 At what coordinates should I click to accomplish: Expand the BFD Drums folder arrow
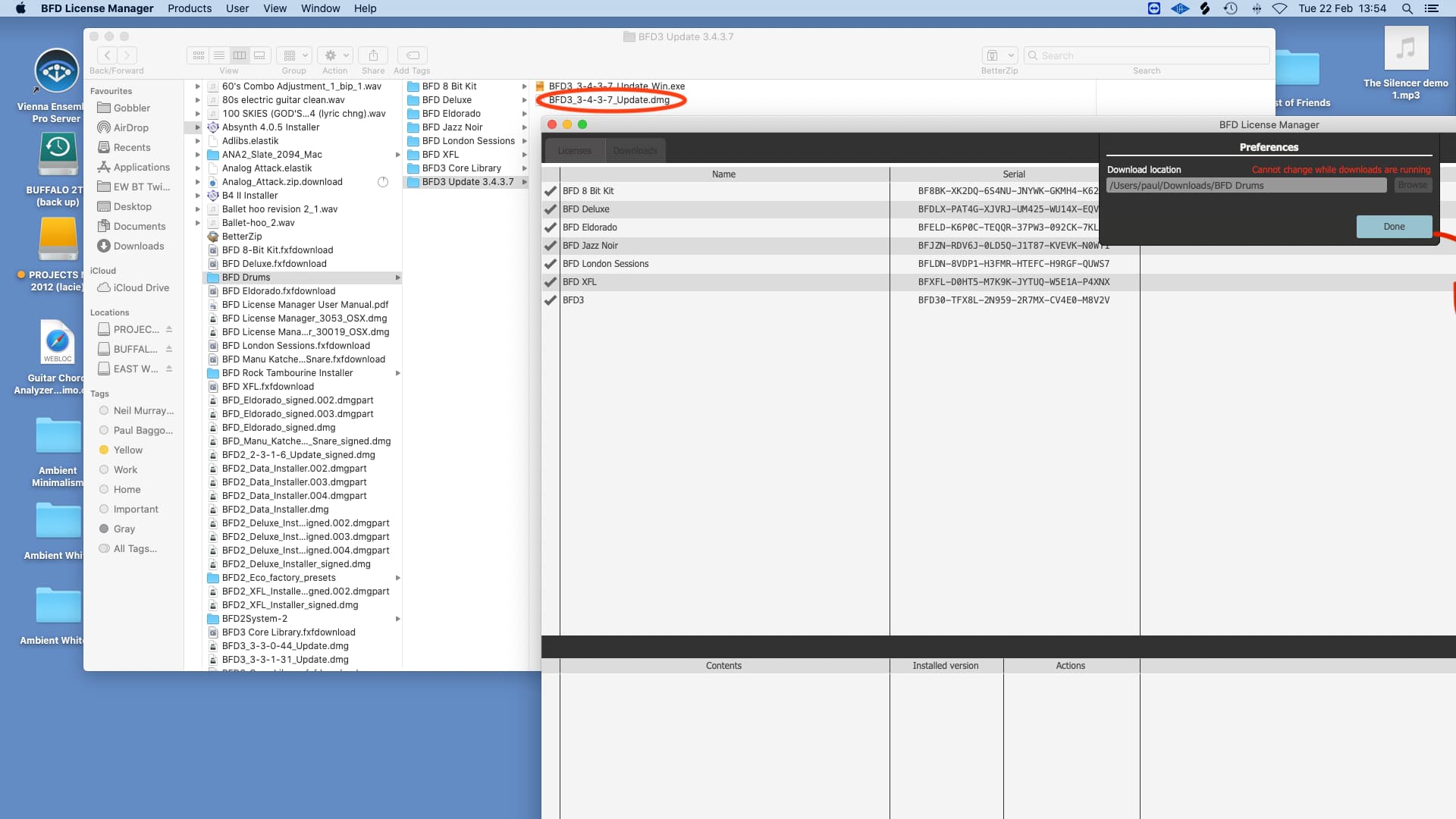pos(397,278)
